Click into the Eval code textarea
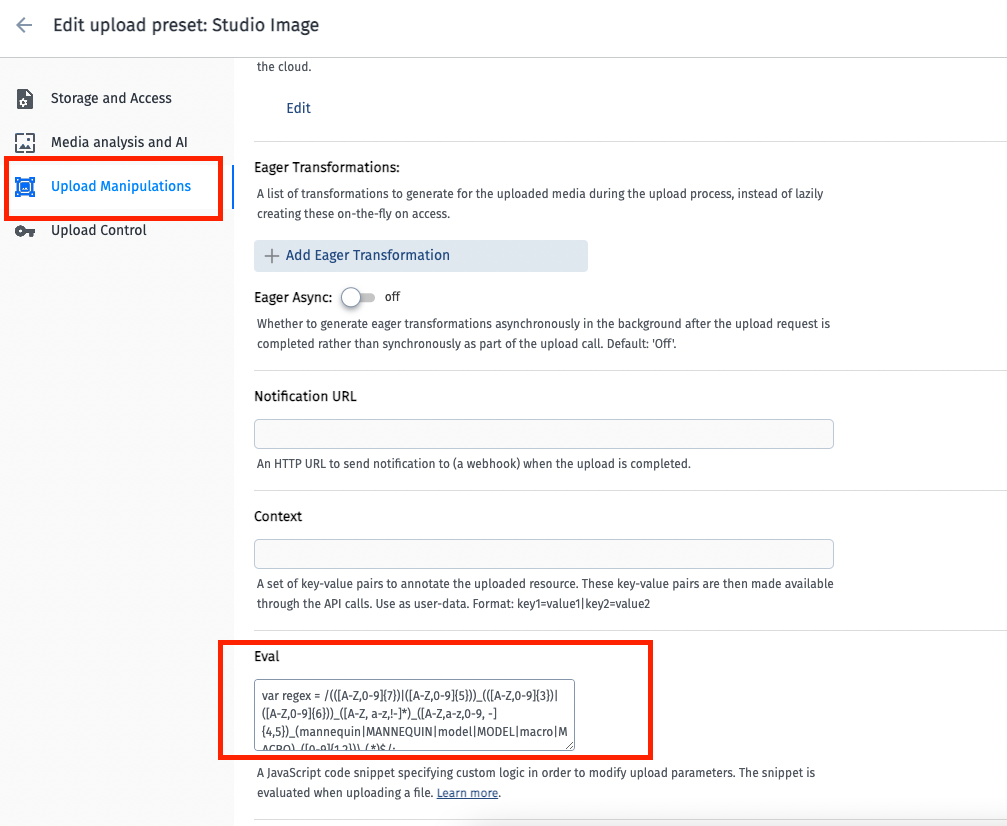Image resolution: width=1007 pixels, height=826 pixels. pos(414,714)
